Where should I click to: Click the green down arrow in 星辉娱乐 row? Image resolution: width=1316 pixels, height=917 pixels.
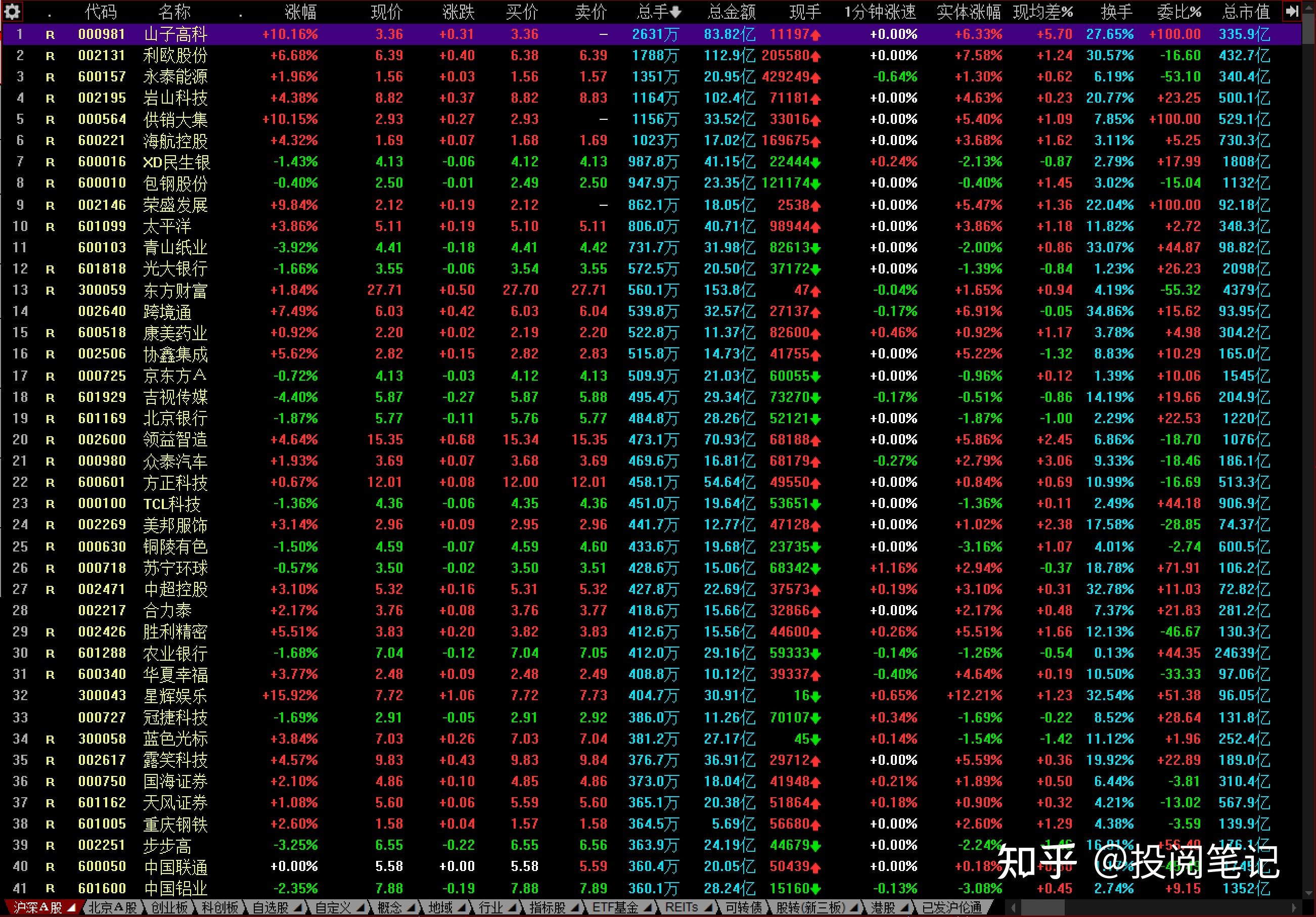(815, 697)
